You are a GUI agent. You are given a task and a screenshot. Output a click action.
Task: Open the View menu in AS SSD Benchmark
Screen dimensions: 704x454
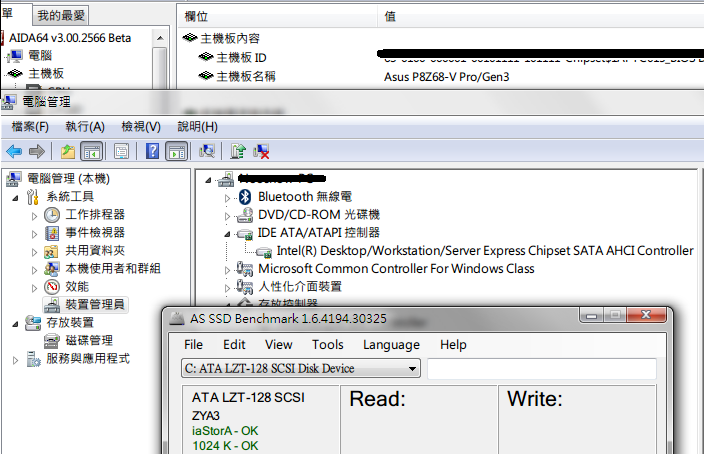[278, 344]
